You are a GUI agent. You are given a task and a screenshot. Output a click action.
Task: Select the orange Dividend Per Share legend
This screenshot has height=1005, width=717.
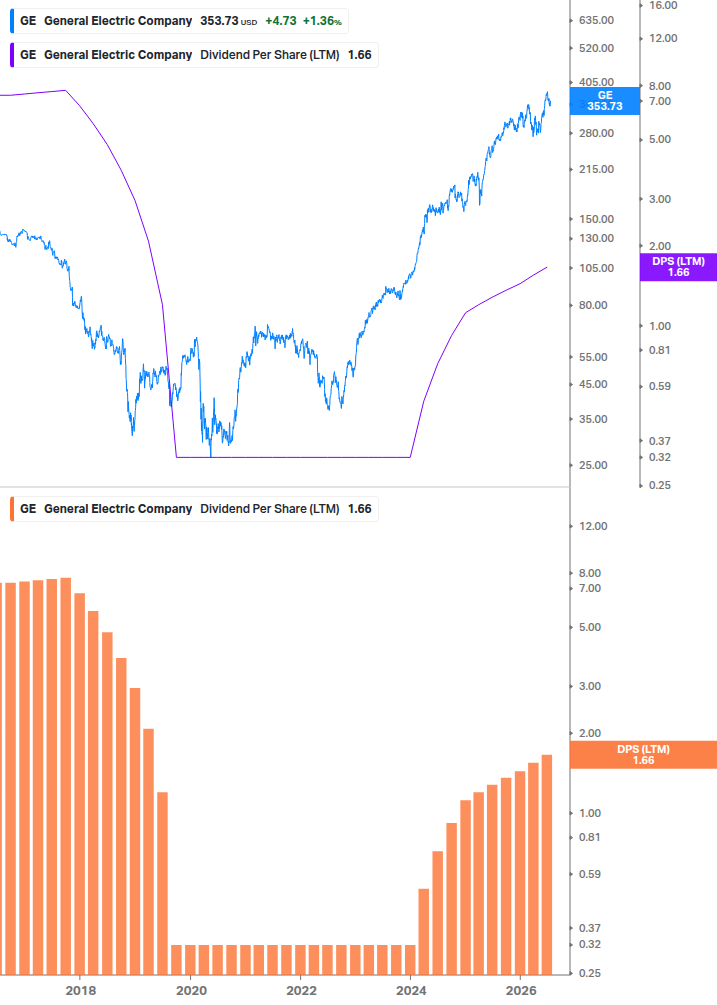pos(194,509)
